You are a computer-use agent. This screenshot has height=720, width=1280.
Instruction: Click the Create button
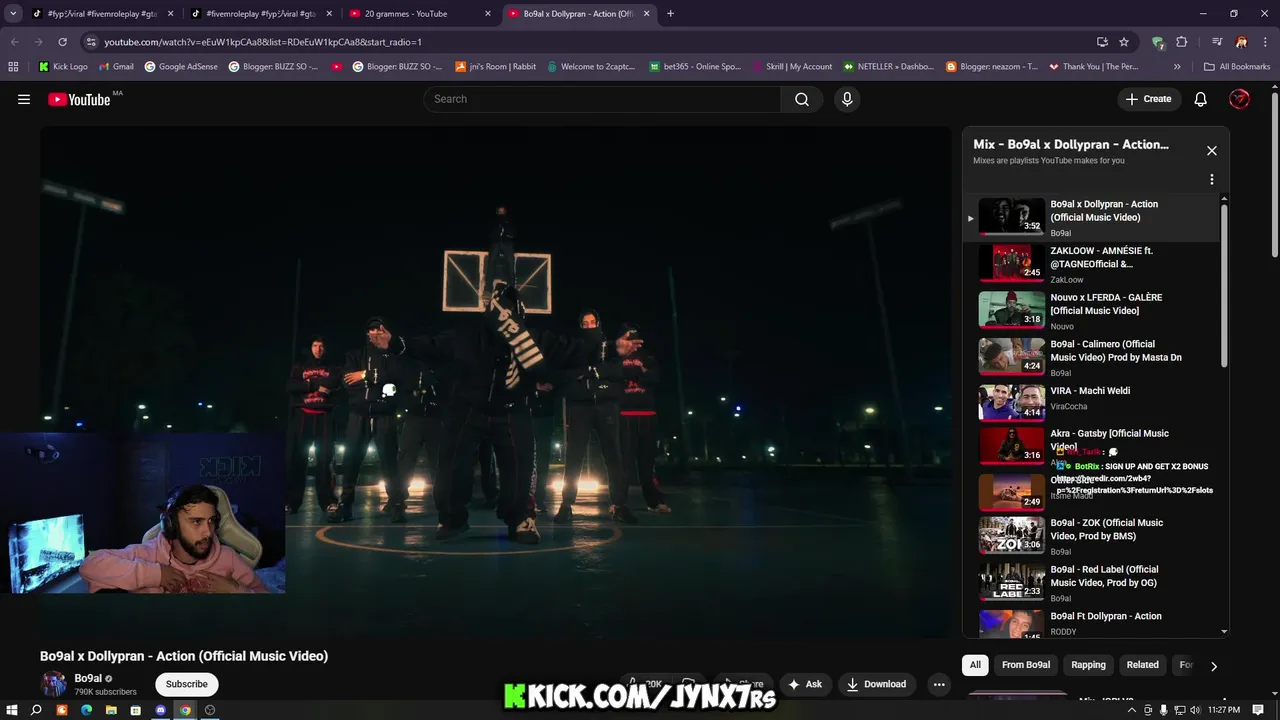click(1148, 99)
